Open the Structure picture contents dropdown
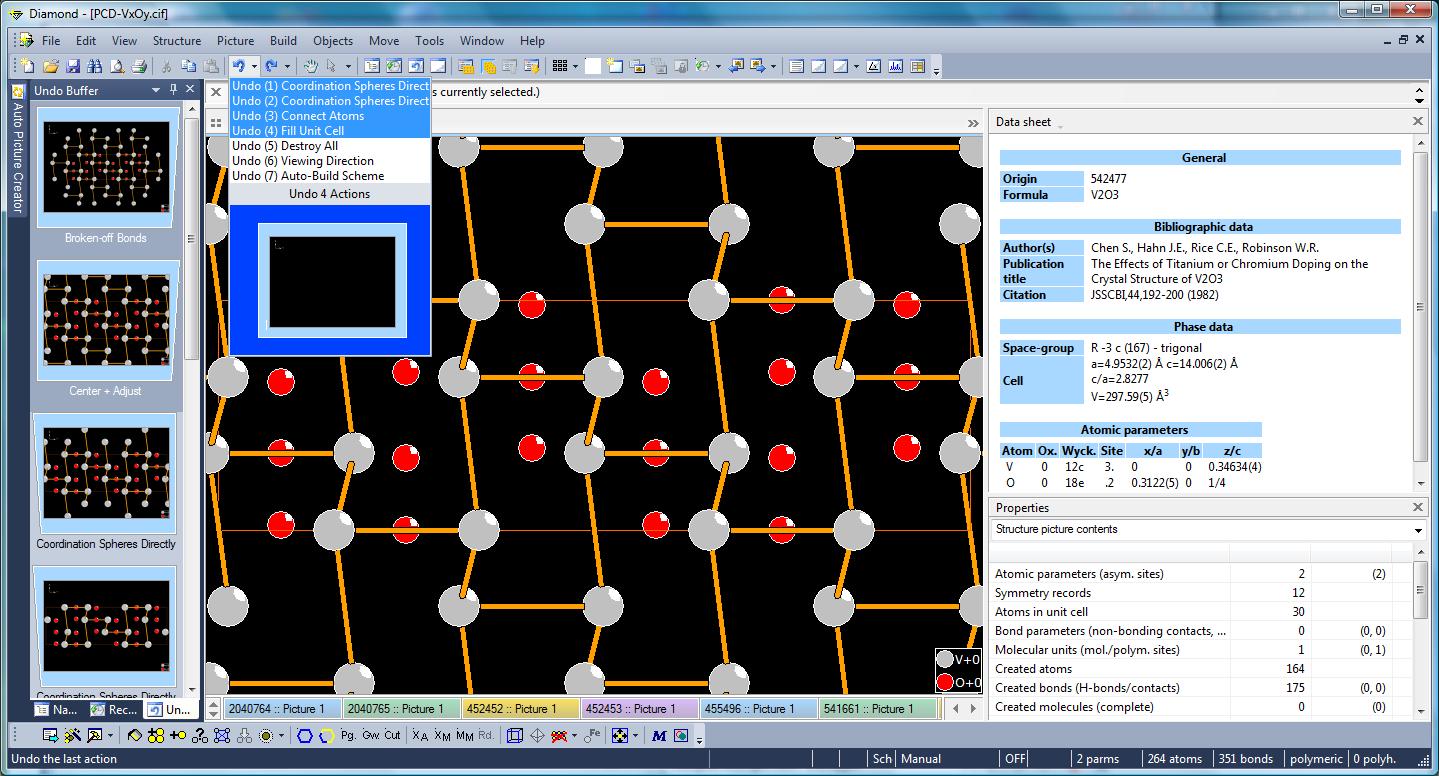This screenshot has width=1439, height=776. tap(1418, 530)
